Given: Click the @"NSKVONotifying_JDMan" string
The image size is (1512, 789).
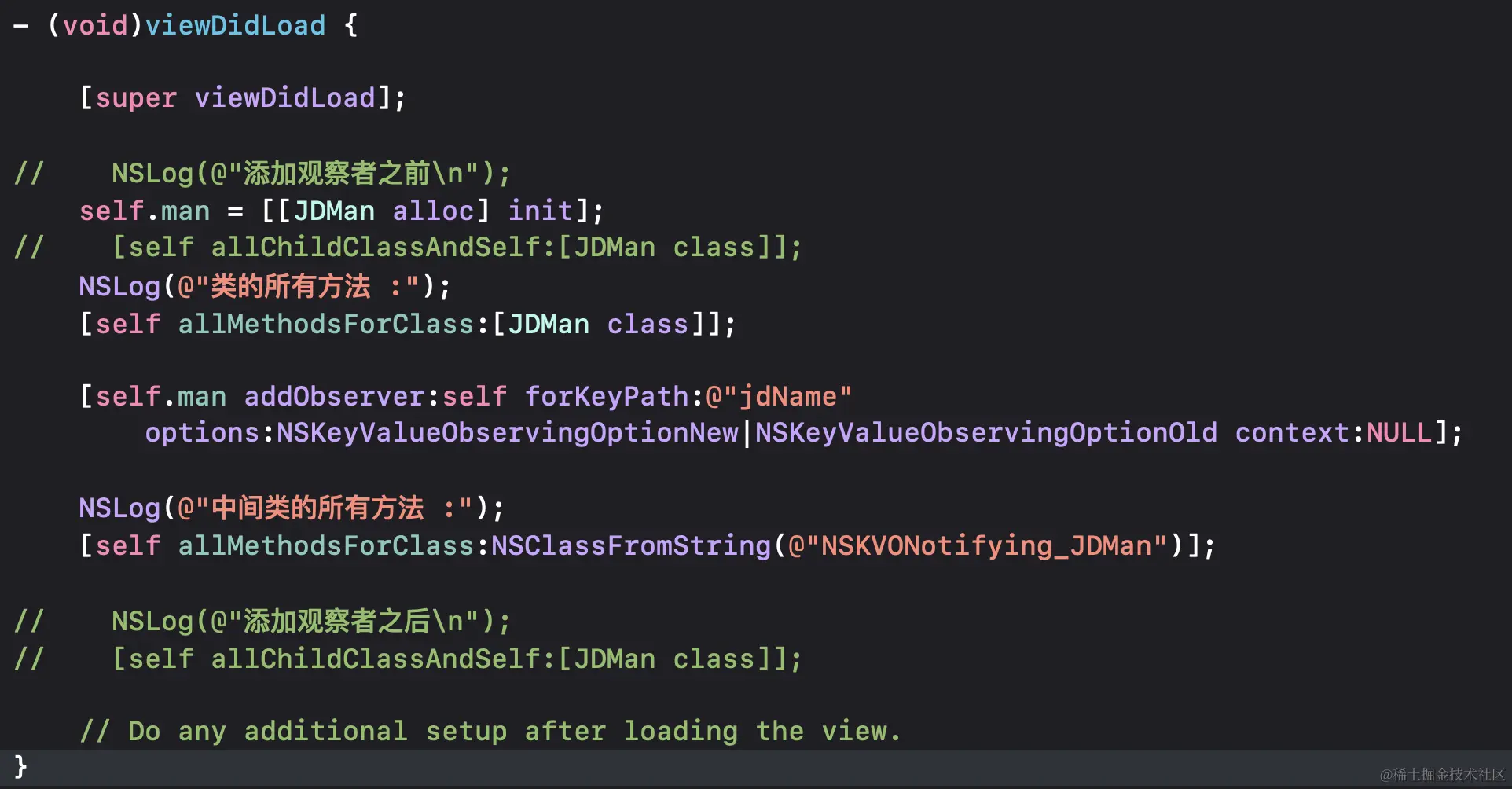Looking at the screenshot, I should coord(978,545).
